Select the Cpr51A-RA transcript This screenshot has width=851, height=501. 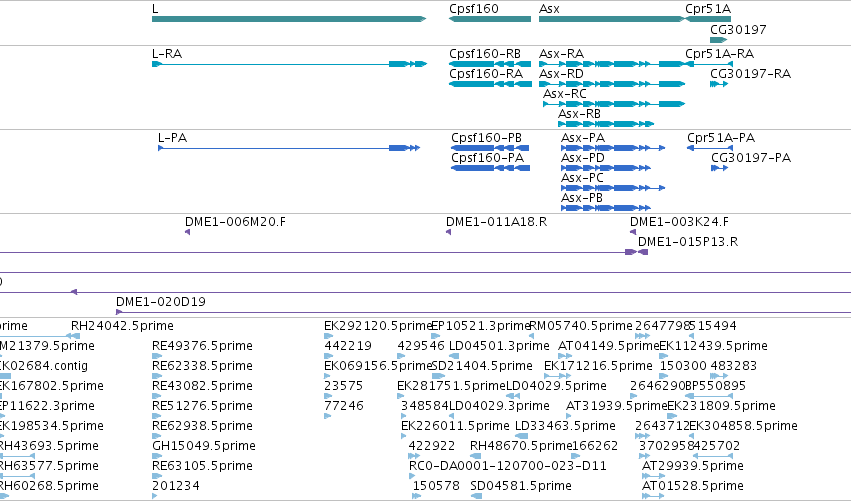(709, 64)
